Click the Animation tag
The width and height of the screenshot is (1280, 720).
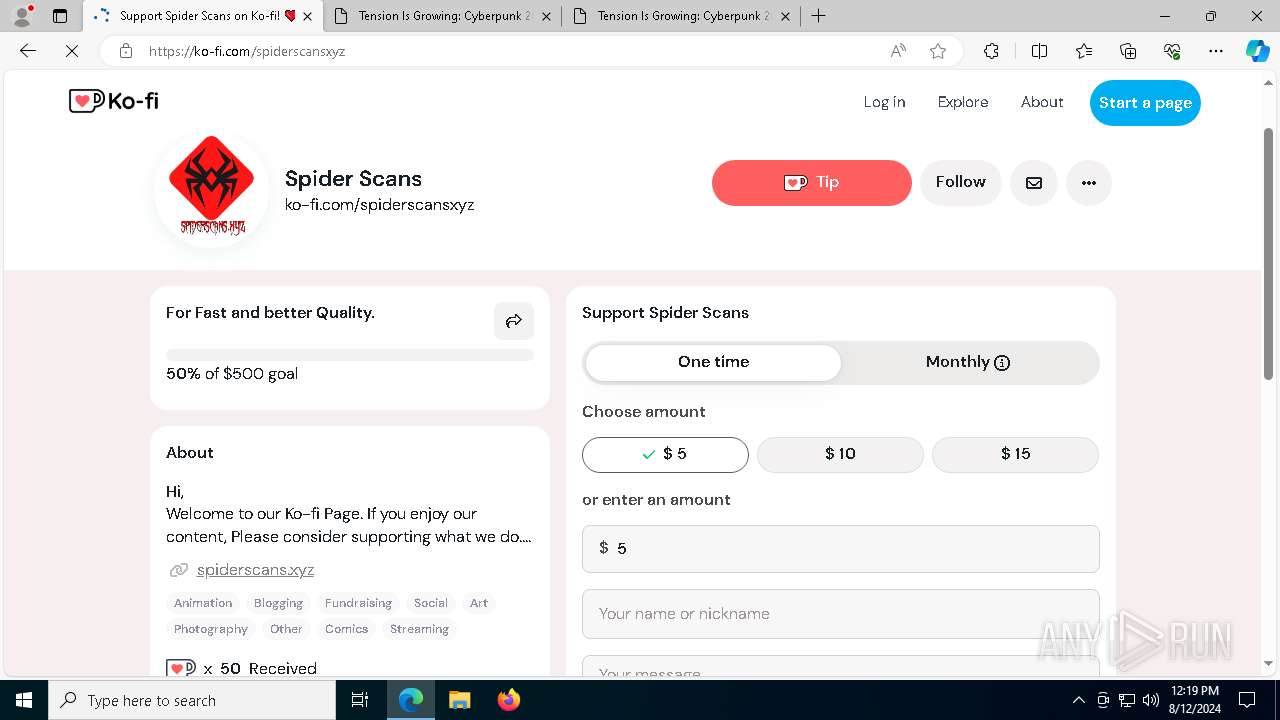pyautogui.click(x=203, y=603)
